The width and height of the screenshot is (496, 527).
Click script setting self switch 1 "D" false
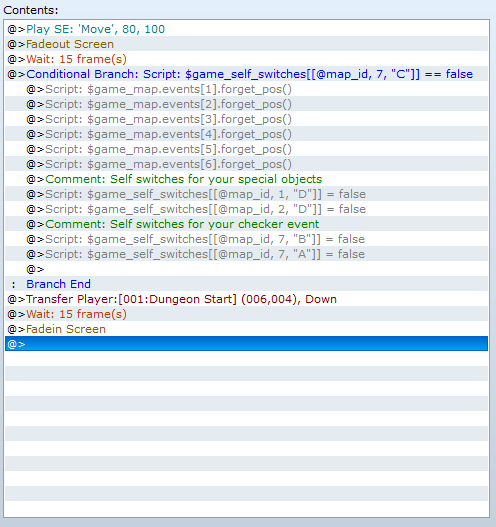(246, 194)
